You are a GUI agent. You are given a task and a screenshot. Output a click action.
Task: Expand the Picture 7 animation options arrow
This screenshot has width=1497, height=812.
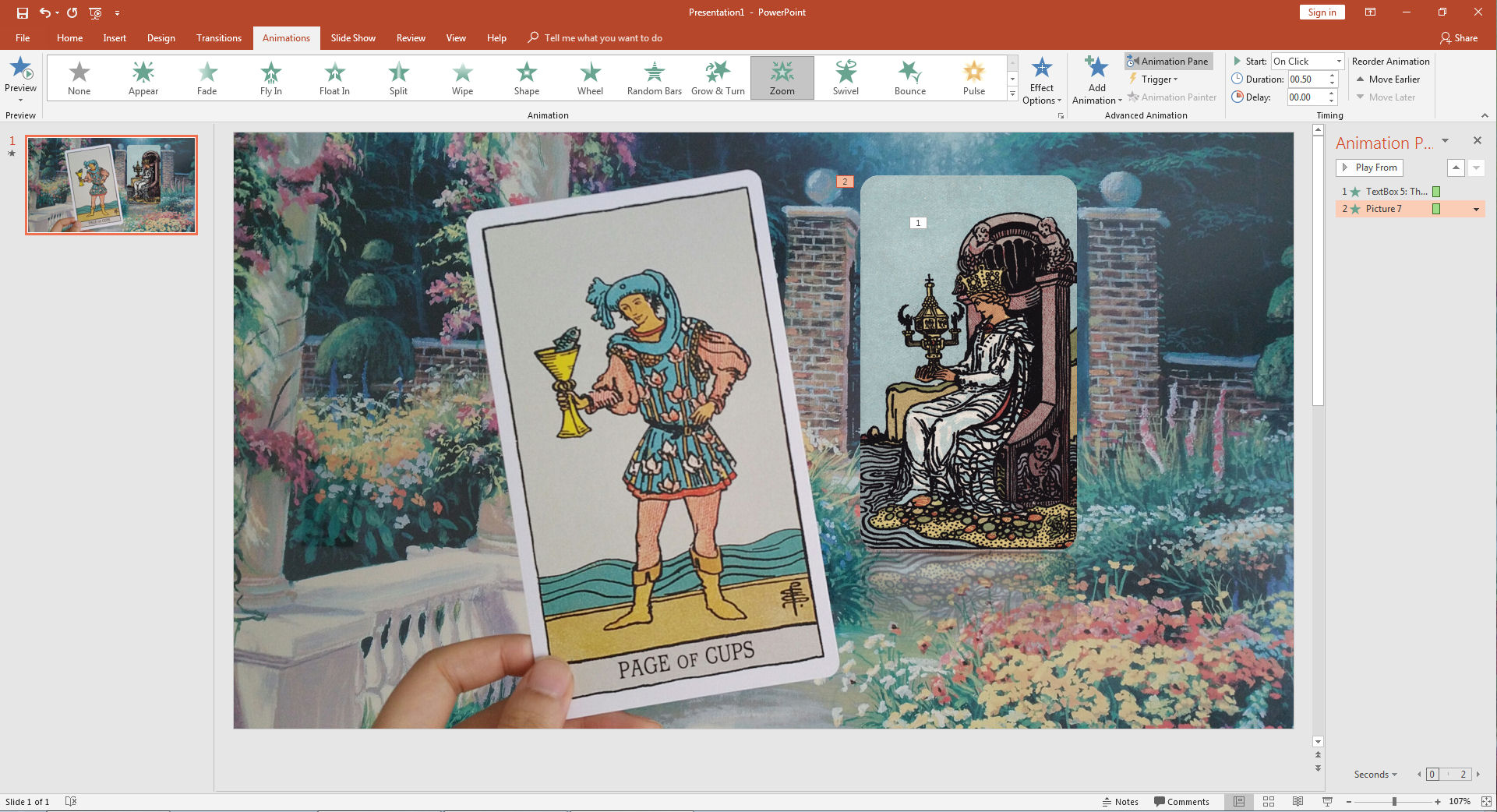pos(1476,209)
